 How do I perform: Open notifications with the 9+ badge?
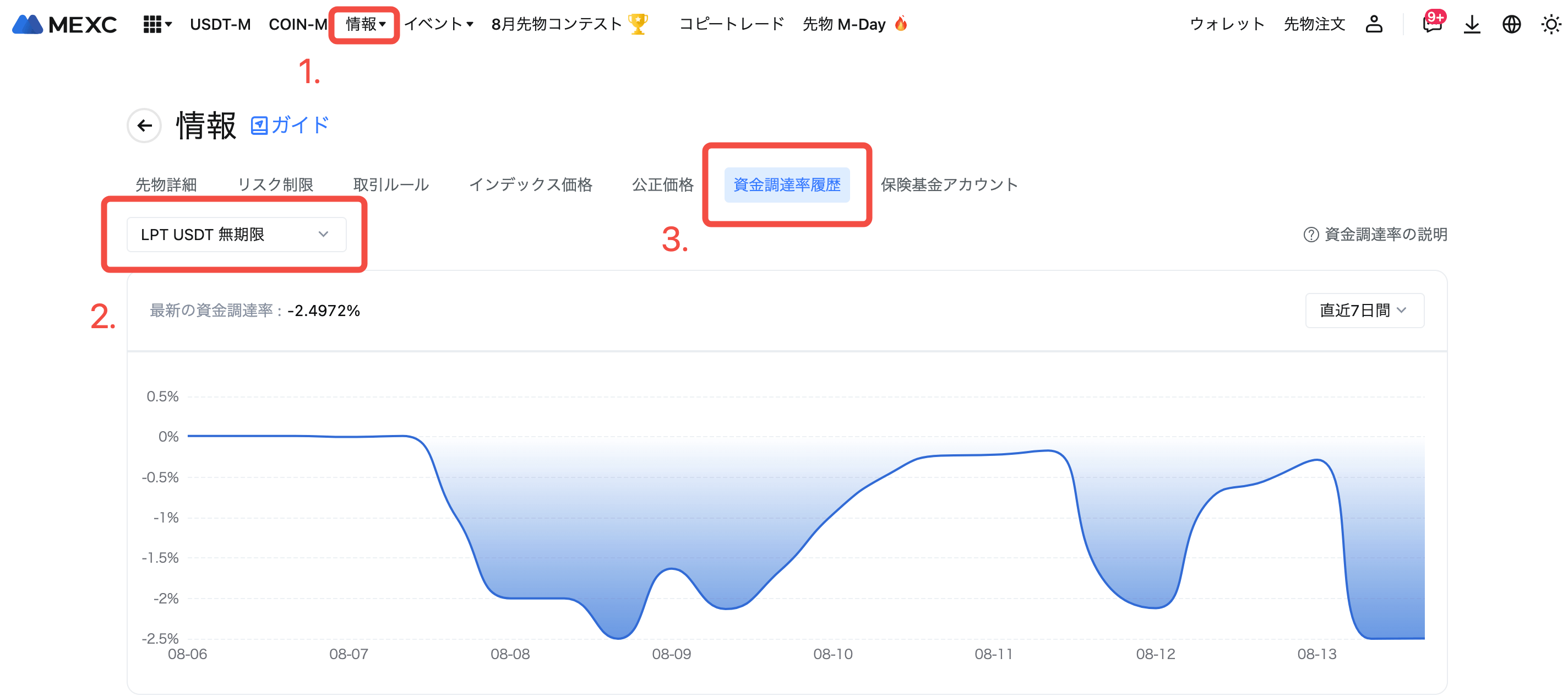1431,24
